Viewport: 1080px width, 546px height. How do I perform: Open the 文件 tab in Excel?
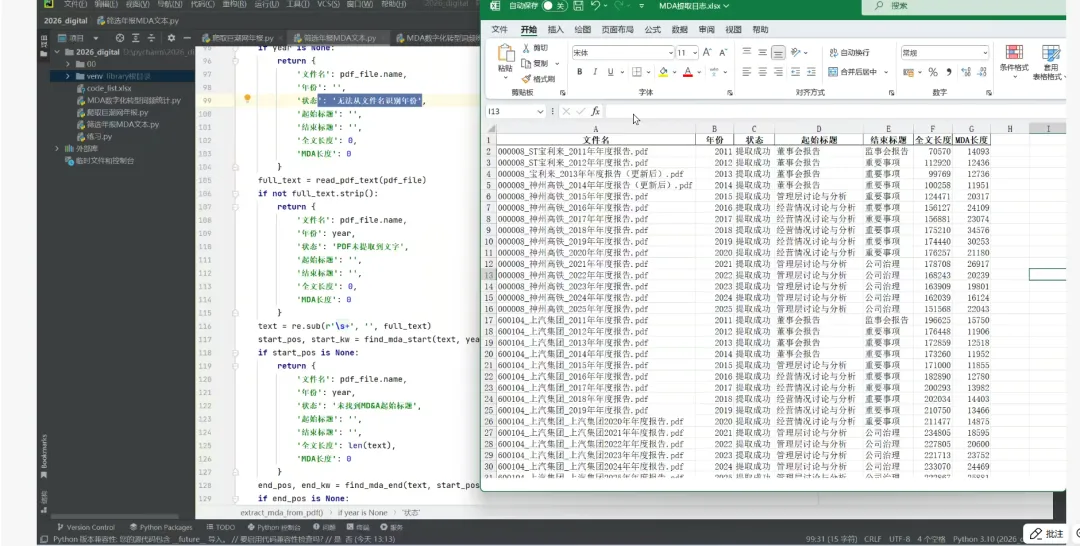pos(499,30)
